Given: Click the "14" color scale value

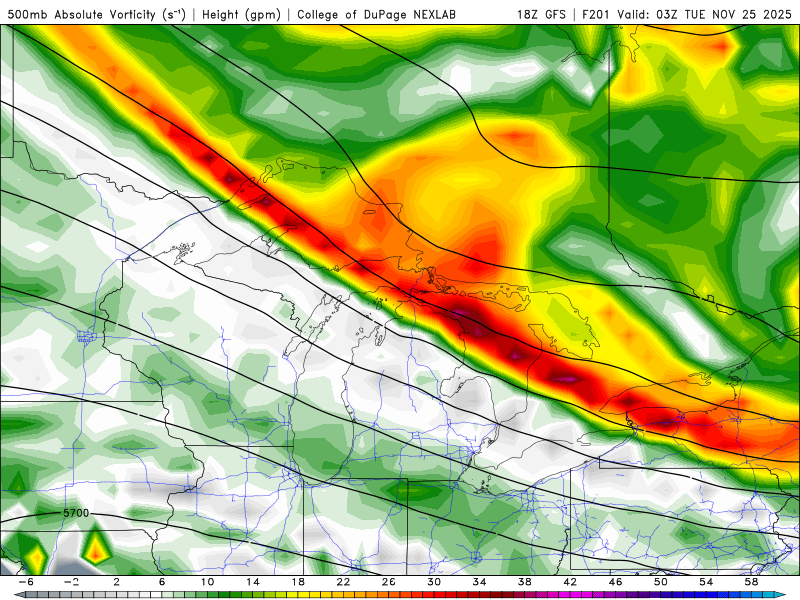Looking at the screenshot, I should pos(253,582).
